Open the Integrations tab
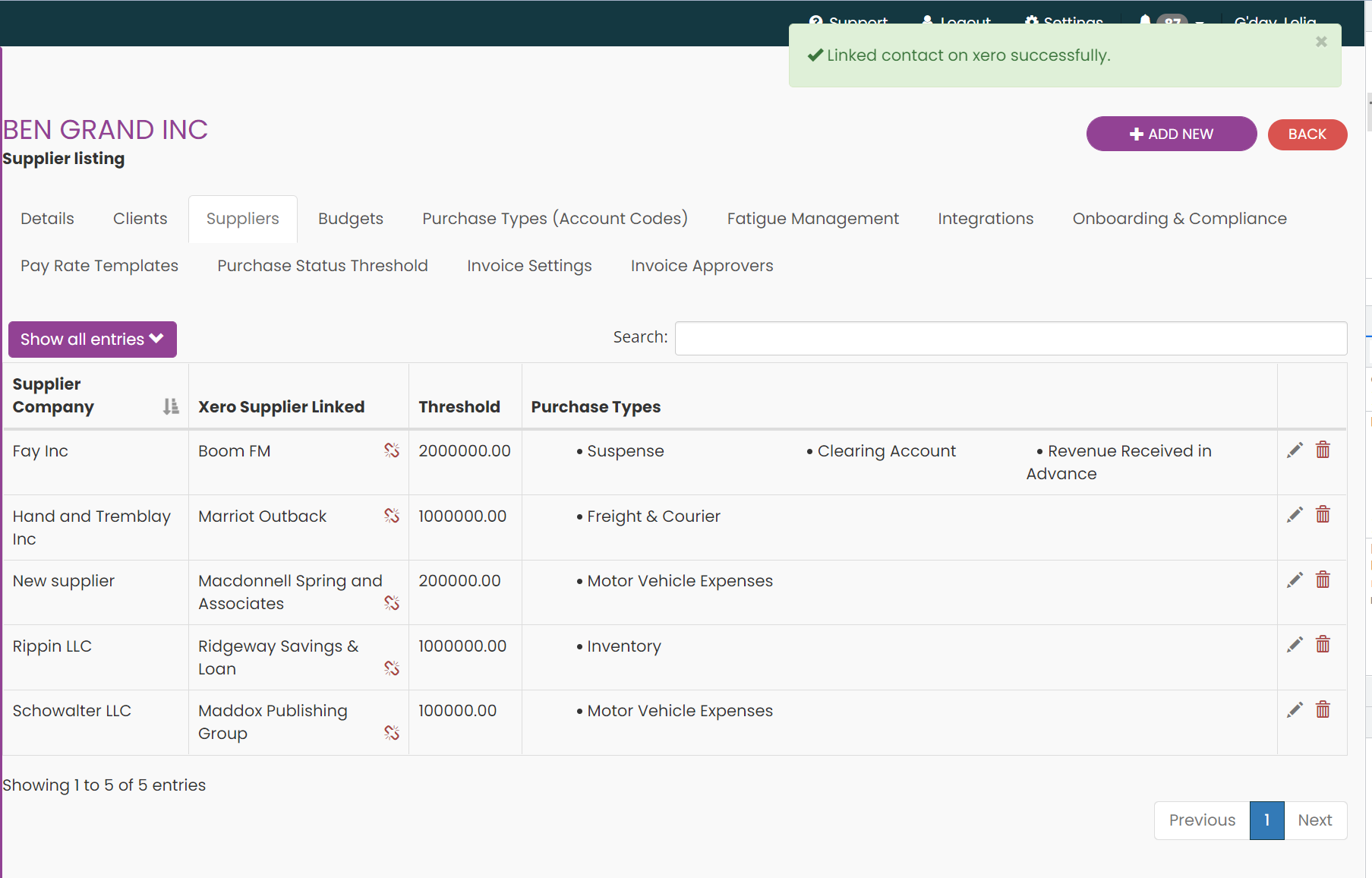The width and height of the screenshot is (1372, 878). 985,219
